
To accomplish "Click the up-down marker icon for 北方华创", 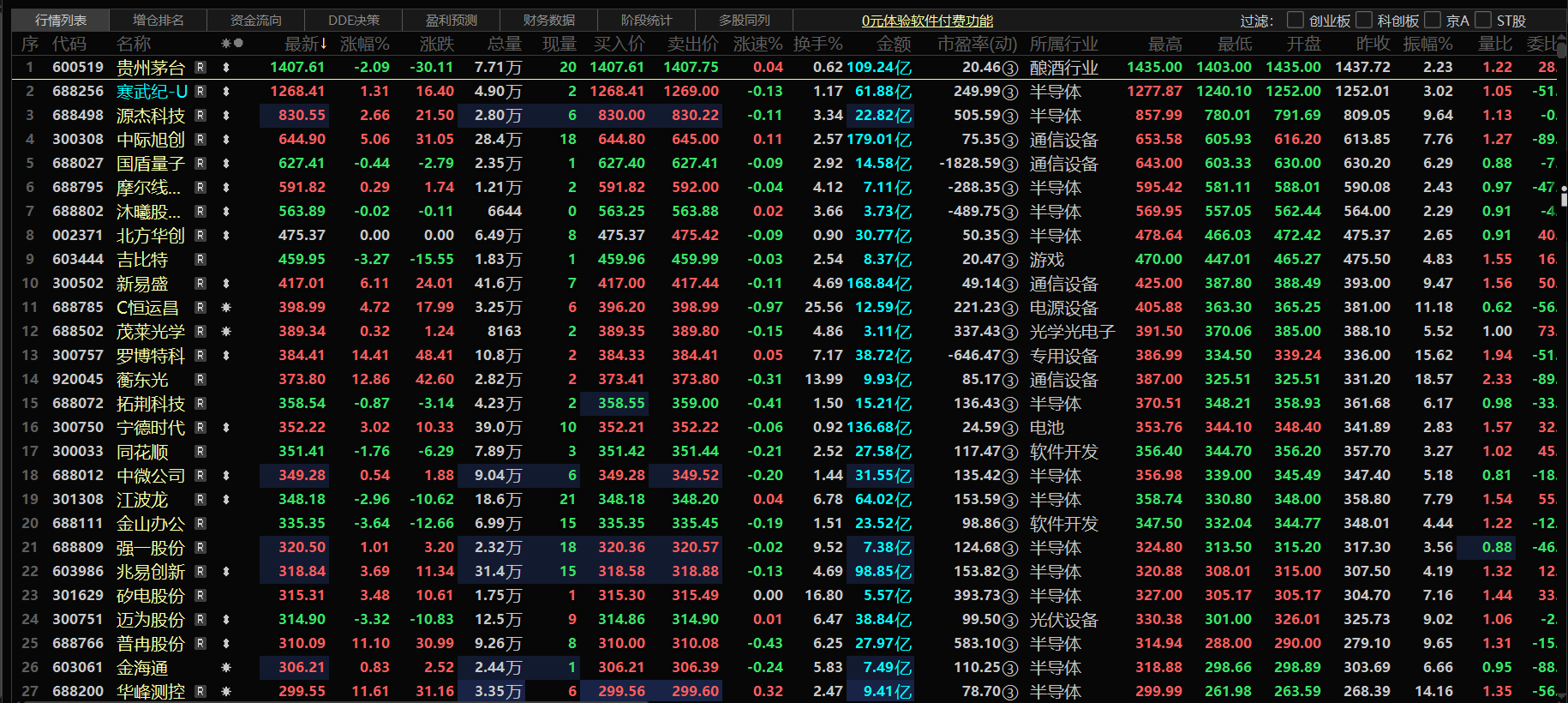I will click(226, 235).
